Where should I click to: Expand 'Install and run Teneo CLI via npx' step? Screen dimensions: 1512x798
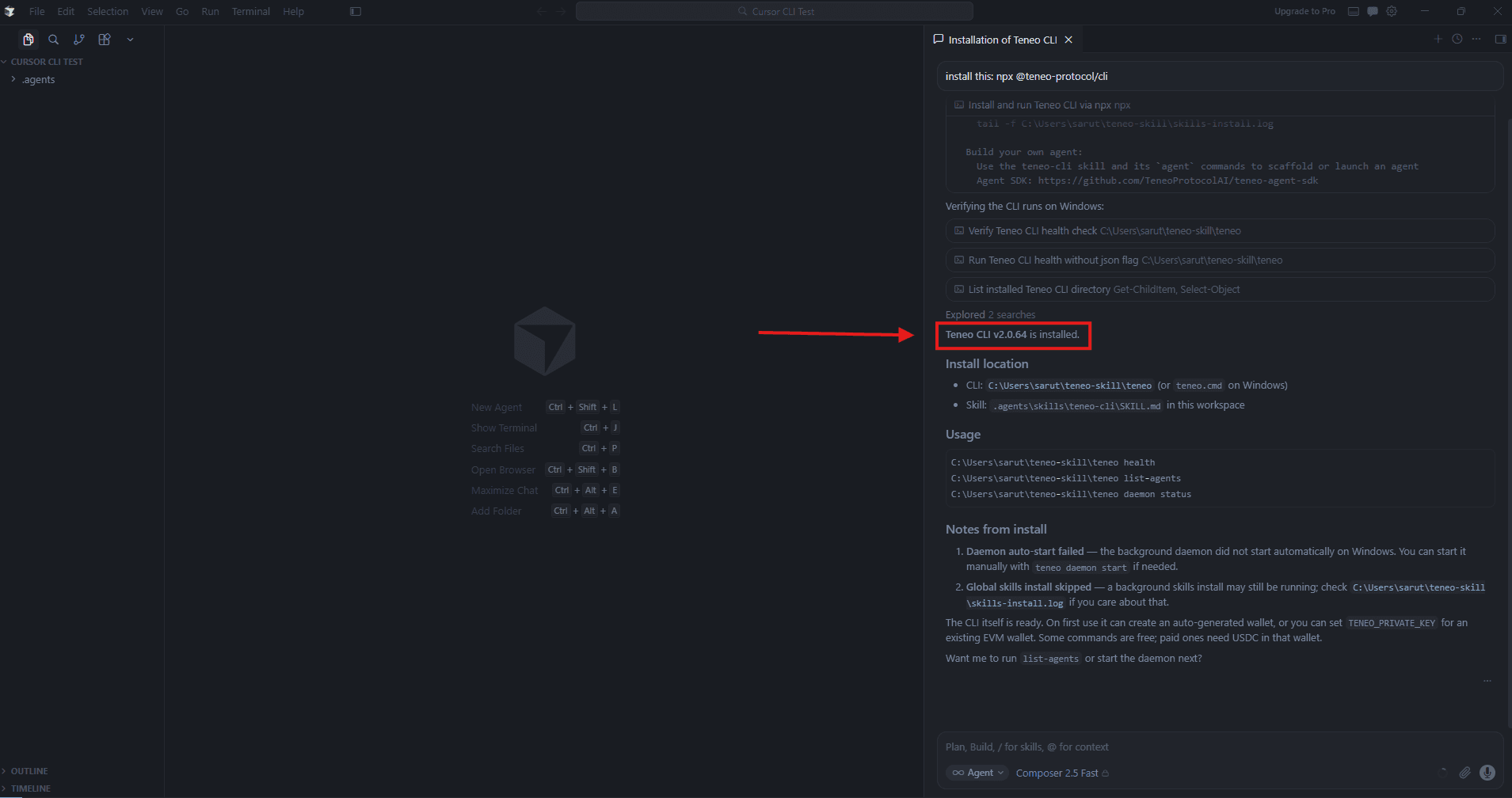click(x=1220, y=105)
